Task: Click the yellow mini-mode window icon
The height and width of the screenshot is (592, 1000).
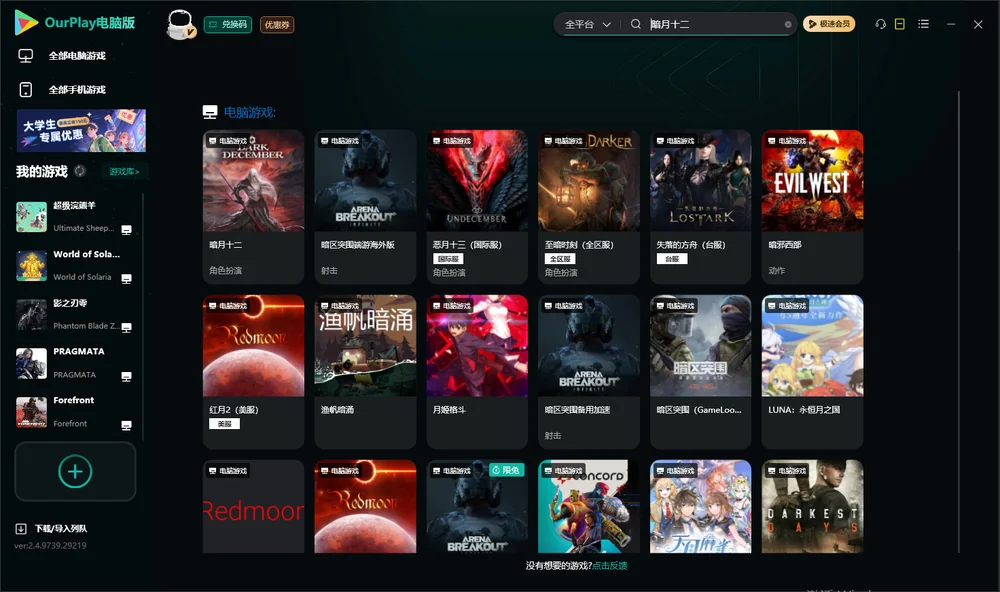Action: pyautogui.click(x=899, y=24)
